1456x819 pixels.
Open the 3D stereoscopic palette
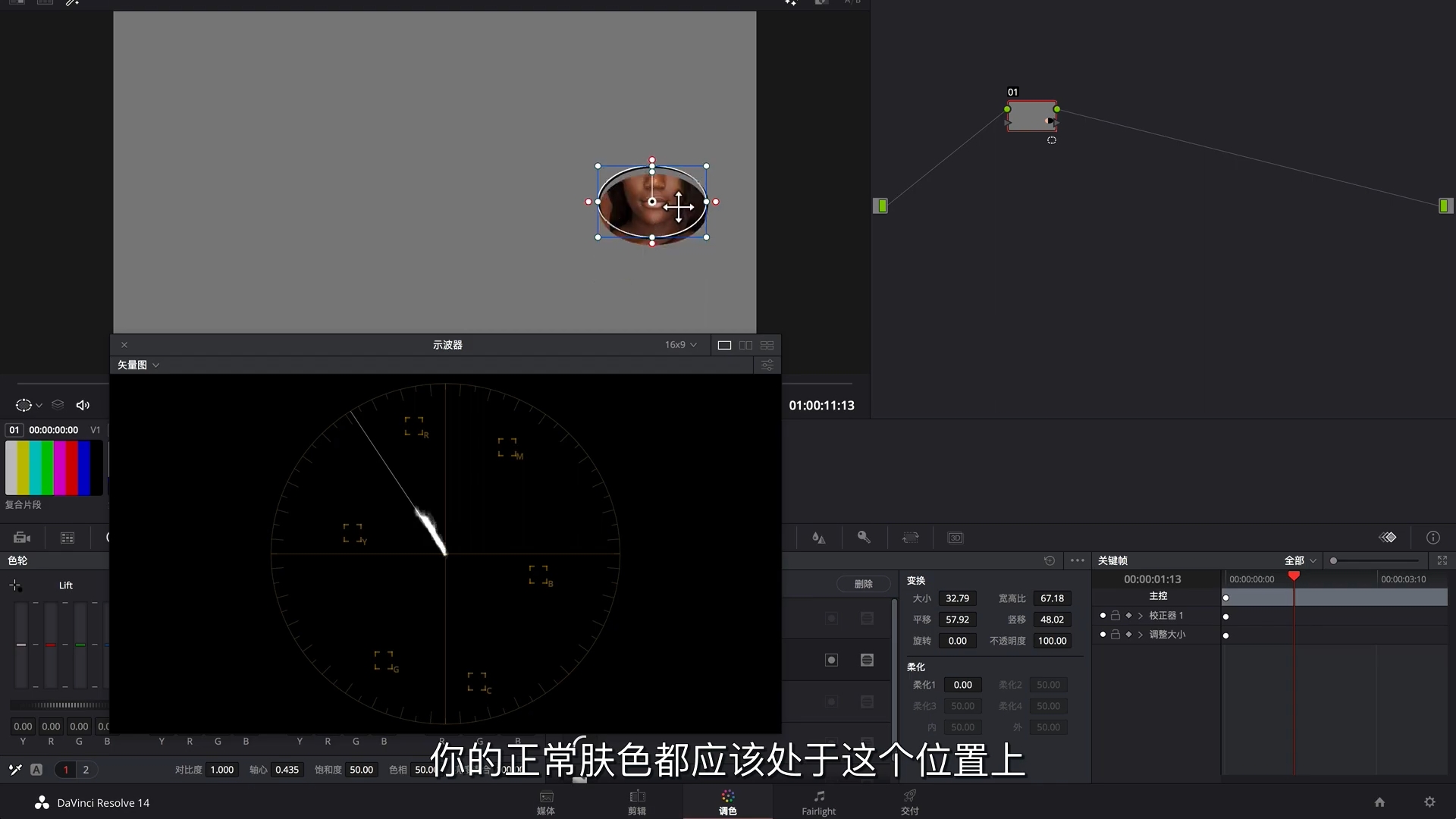955,538
